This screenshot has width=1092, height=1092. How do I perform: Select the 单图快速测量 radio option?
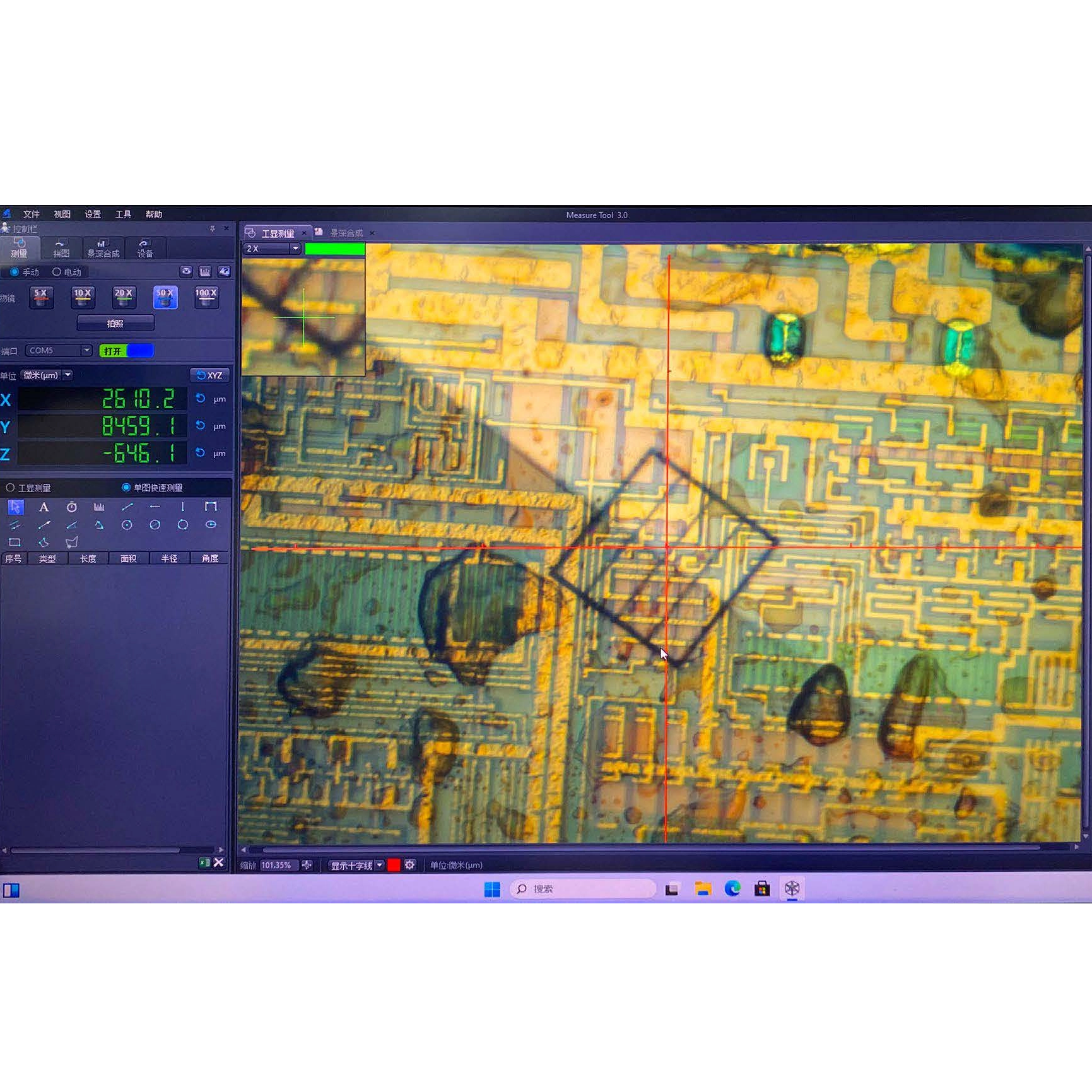click(x=124, y=487)
